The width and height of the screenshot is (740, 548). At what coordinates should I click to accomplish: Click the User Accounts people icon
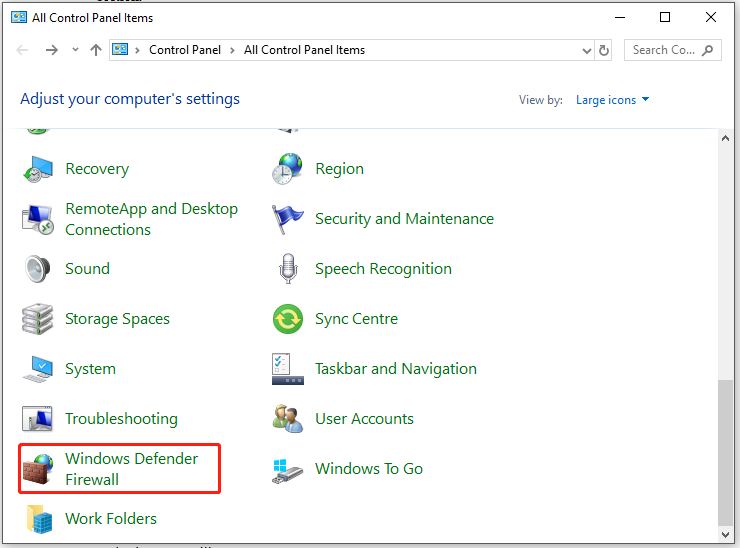(x=288, y=419)
